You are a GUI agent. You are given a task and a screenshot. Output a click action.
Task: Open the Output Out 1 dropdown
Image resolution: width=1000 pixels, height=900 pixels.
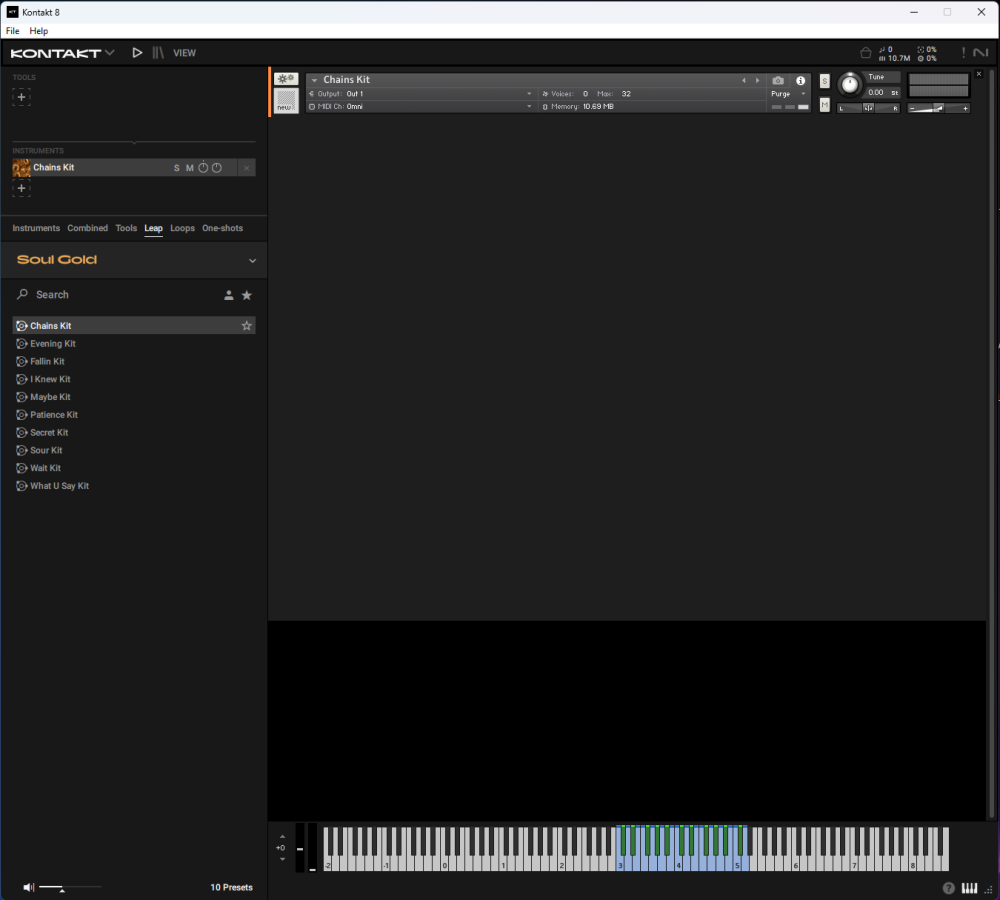coord(421,94)
